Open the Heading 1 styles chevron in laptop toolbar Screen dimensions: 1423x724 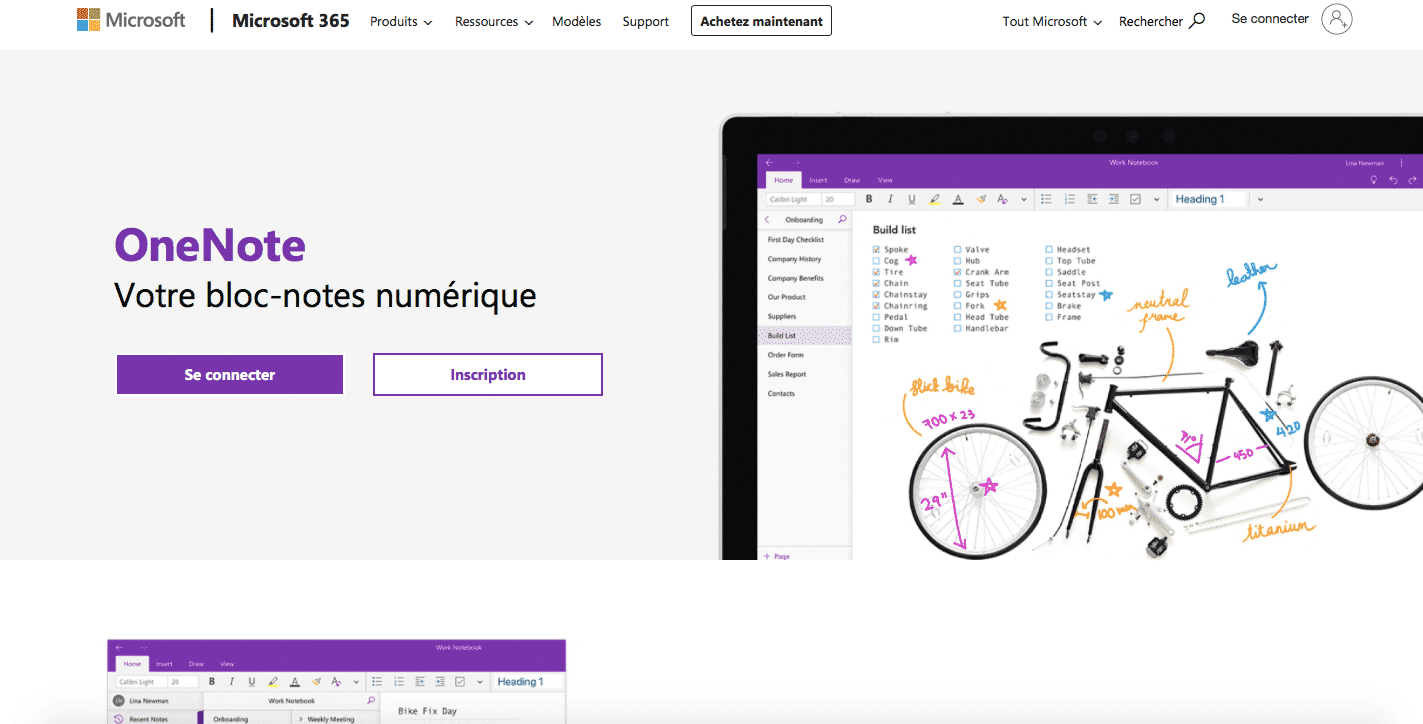click(1260, 200)
